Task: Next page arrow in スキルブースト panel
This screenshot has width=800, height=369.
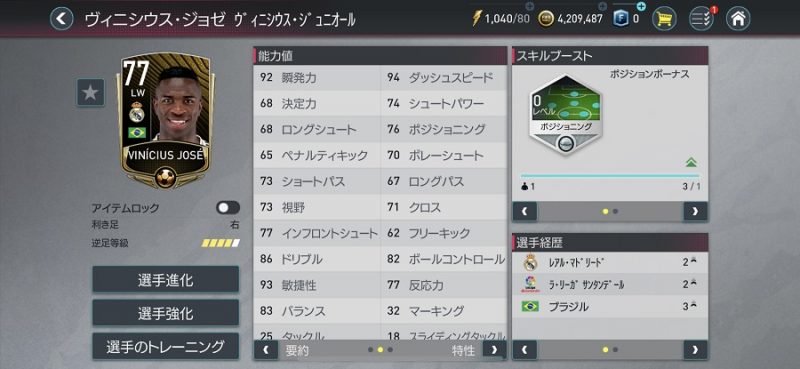Action: [x=695, y=211]
